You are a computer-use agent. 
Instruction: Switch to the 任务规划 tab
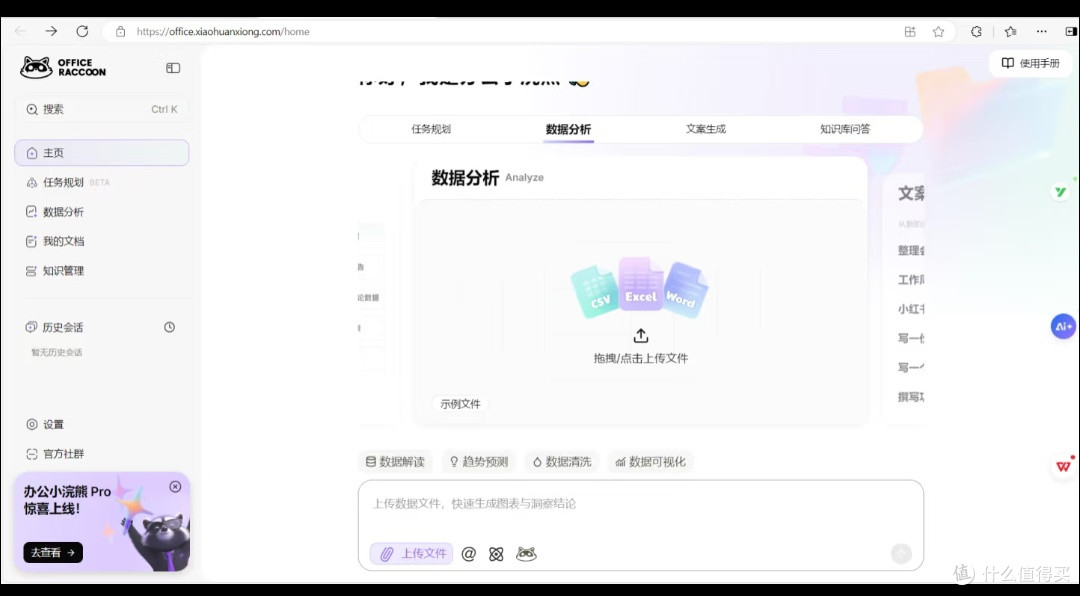tap(431, 129)
